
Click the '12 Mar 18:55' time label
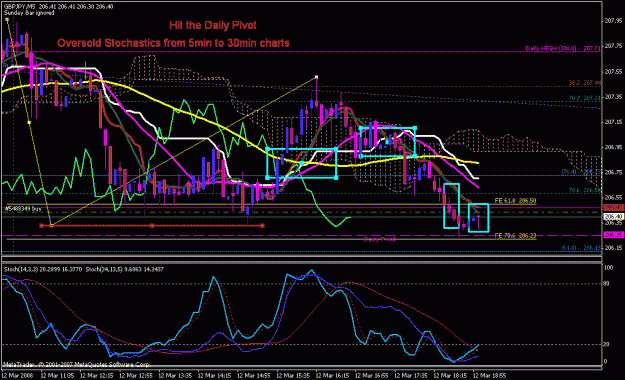tap(489, 376)
